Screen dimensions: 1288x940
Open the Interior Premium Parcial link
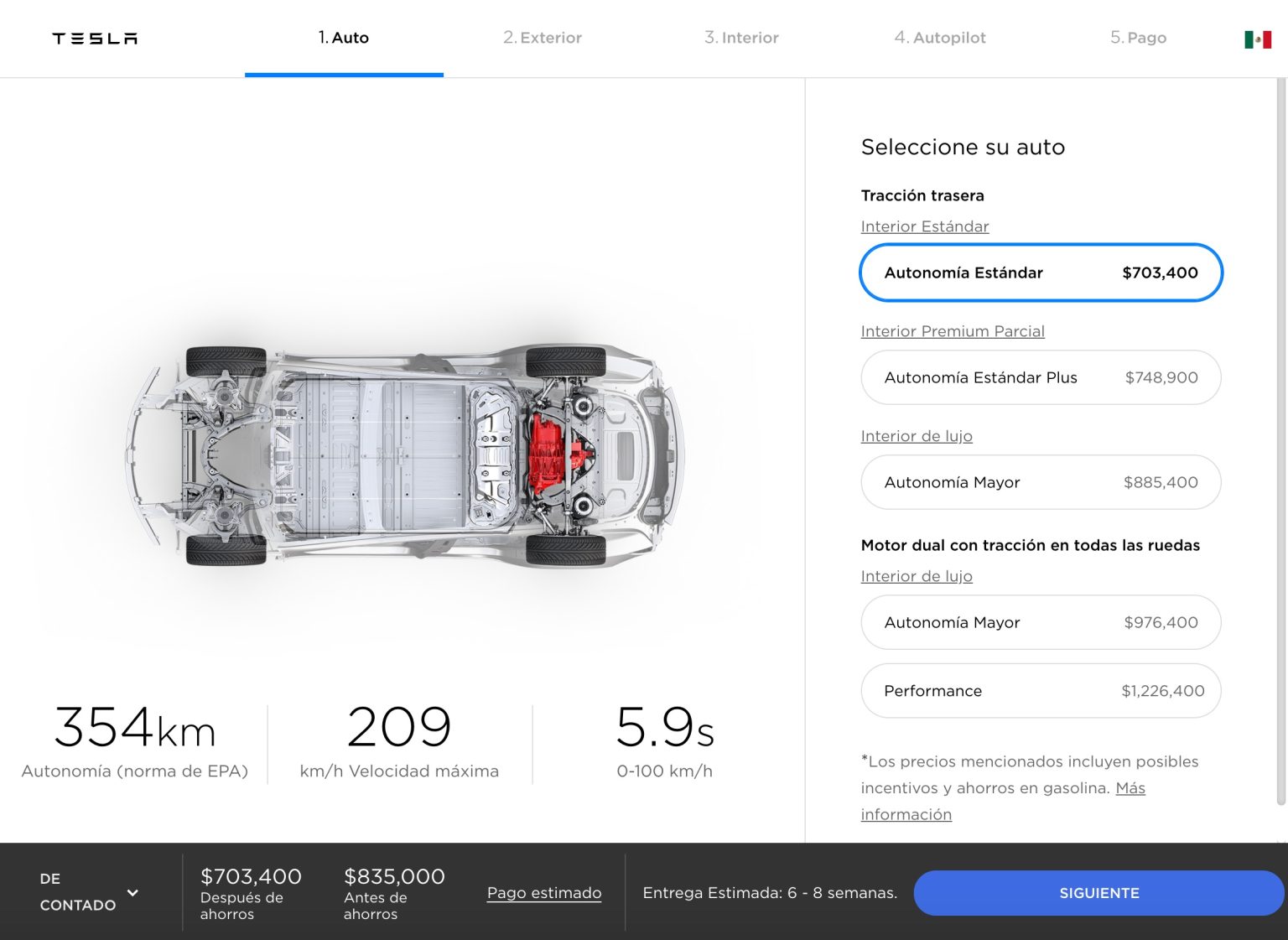953,331
